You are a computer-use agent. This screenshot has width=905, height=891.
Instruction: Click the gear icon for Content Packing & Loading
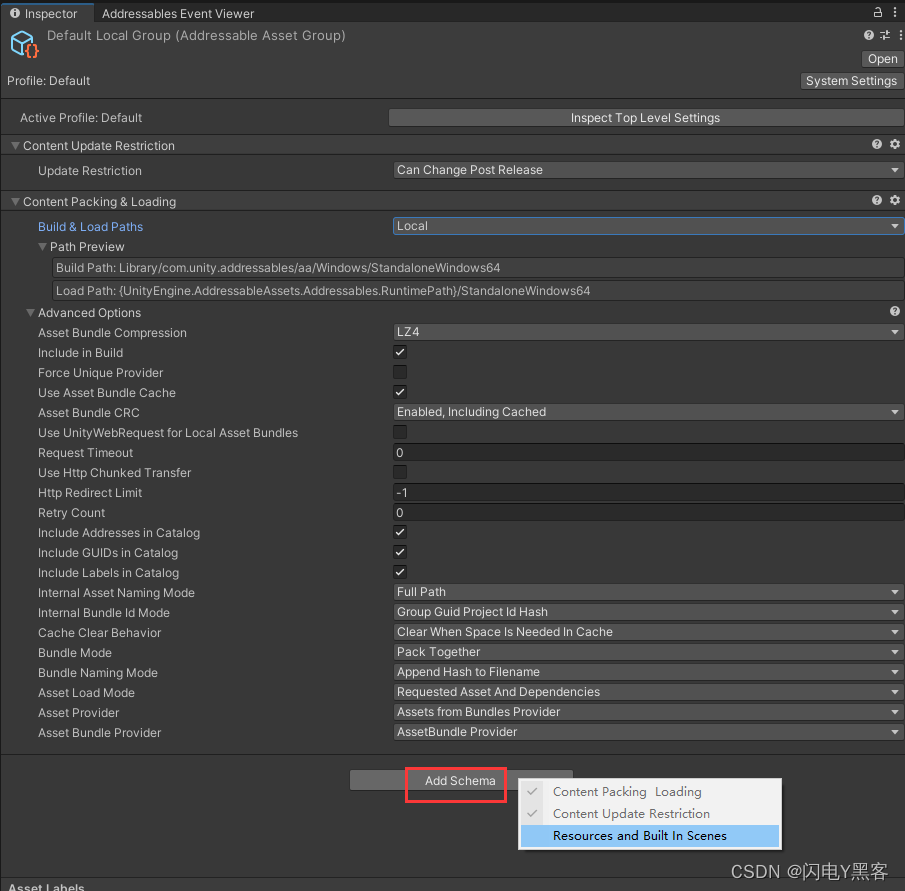(894, 201)
